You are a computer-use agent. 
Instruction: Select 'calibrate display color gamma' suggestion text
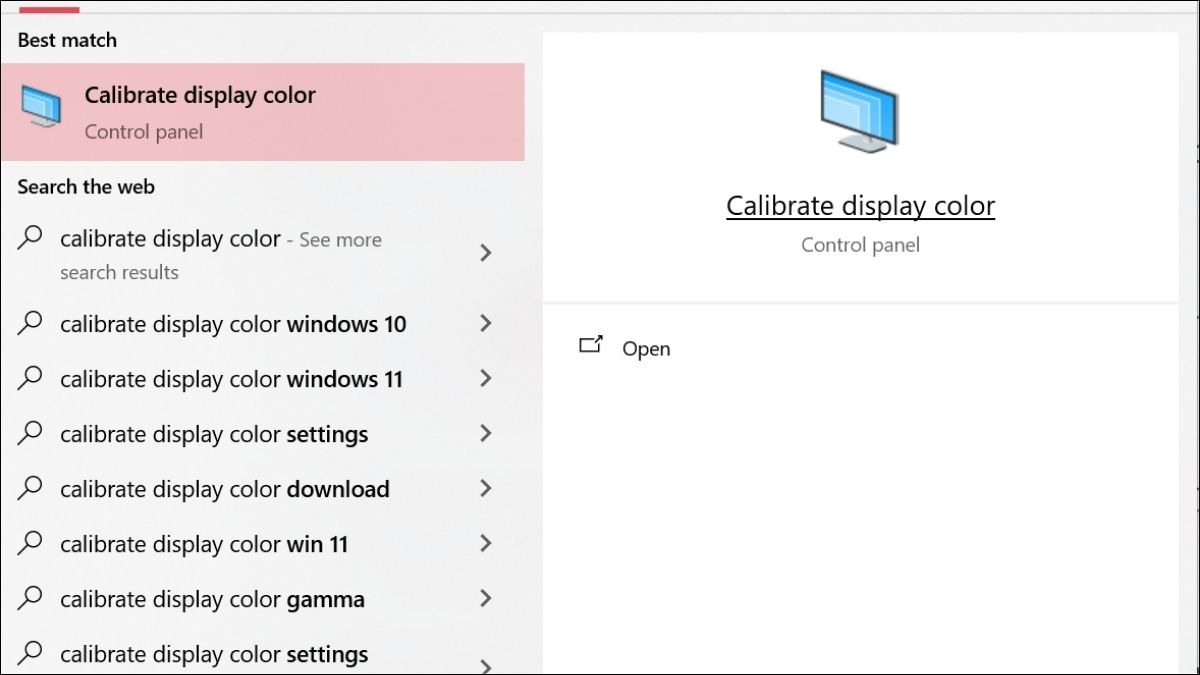coord(212,600)
